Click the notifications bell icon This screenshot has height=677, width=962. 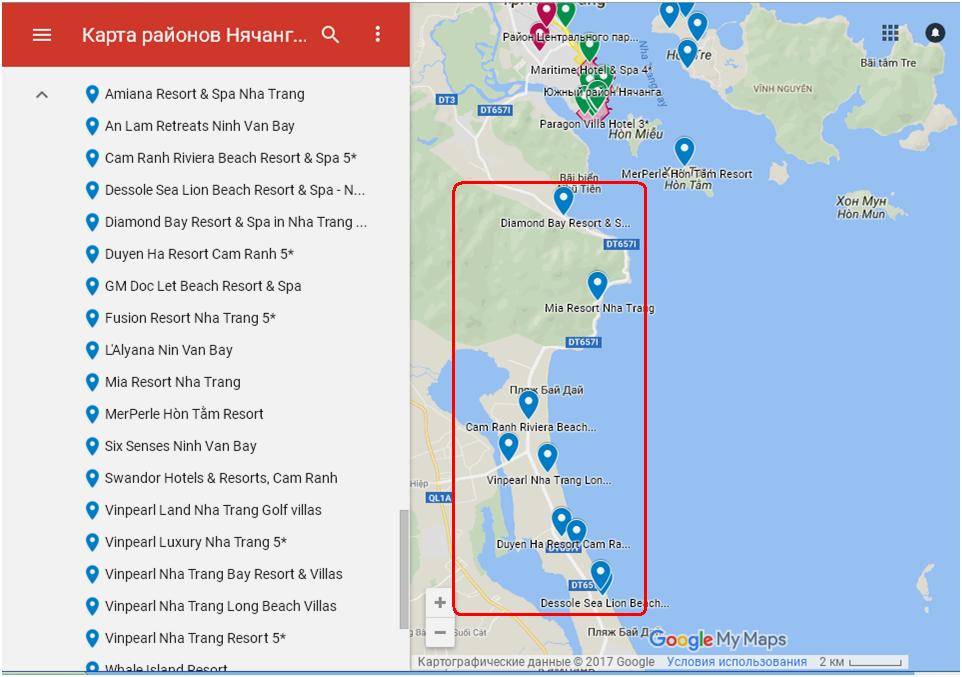click(x=935, y=33)
